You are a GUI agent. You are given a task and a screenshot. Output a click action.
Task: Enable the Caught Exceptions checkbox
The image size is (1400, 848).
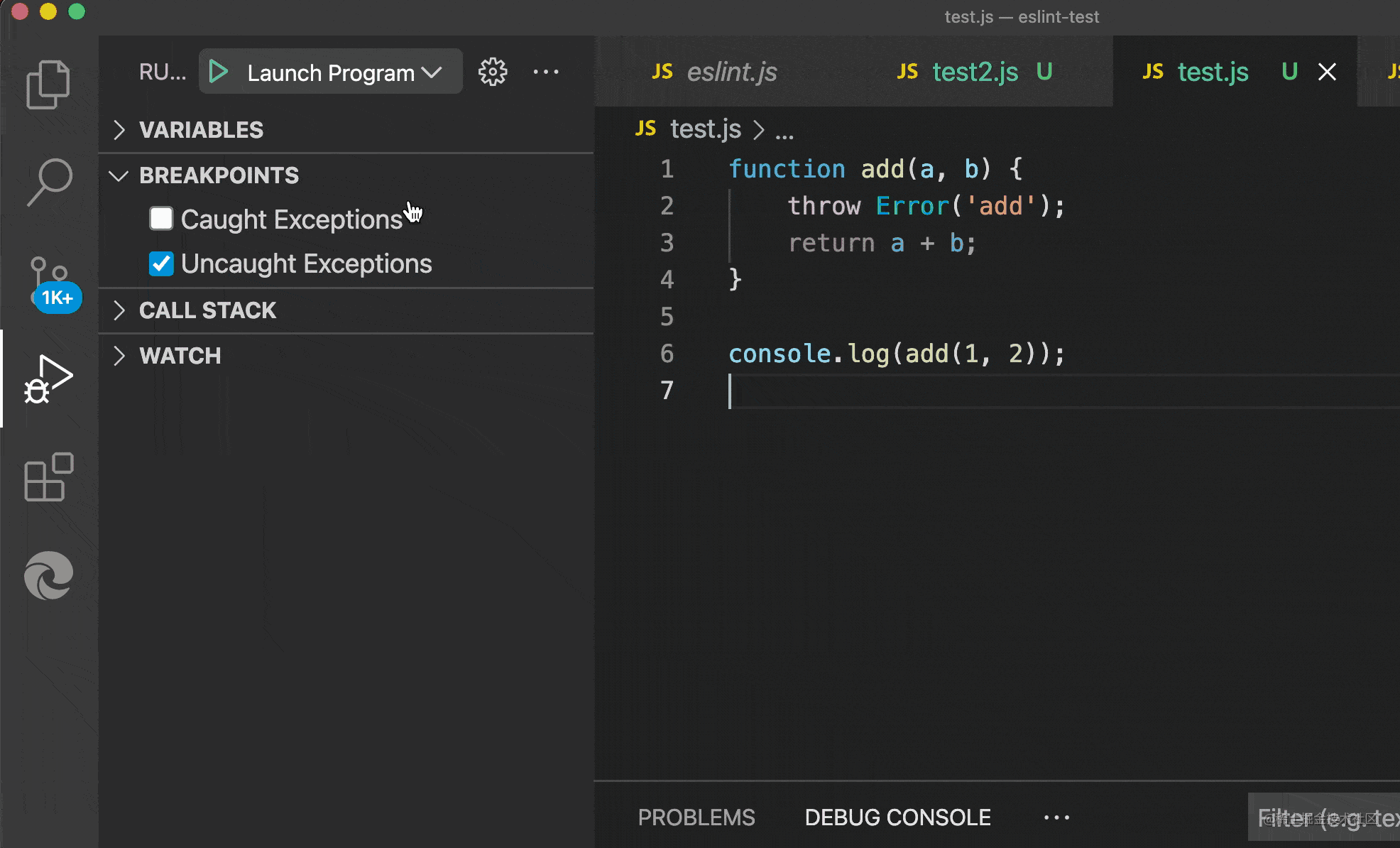161,219
